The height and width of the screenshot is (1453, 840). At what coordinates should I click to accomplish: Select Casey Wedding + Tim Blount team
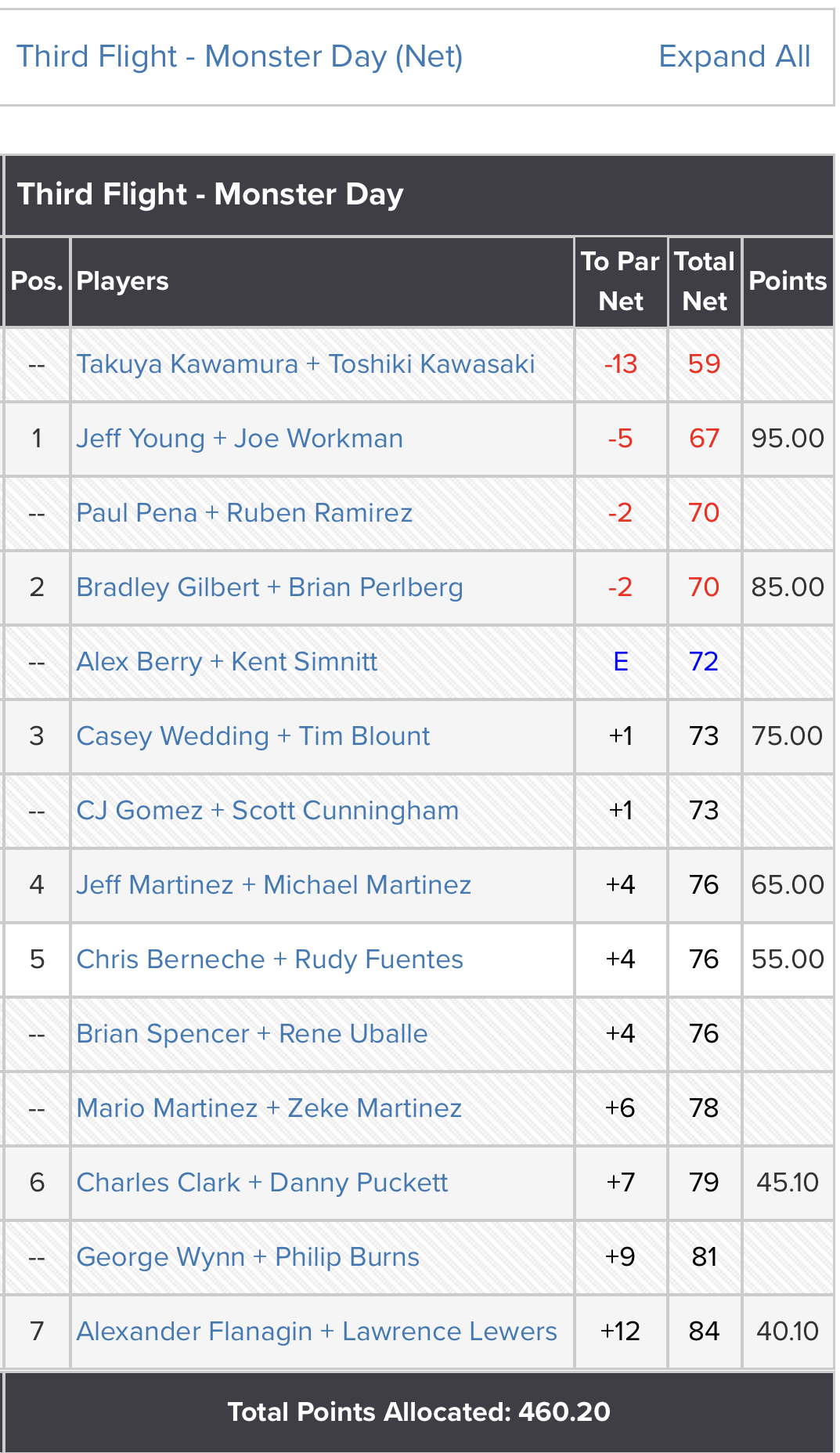point(254,736)
